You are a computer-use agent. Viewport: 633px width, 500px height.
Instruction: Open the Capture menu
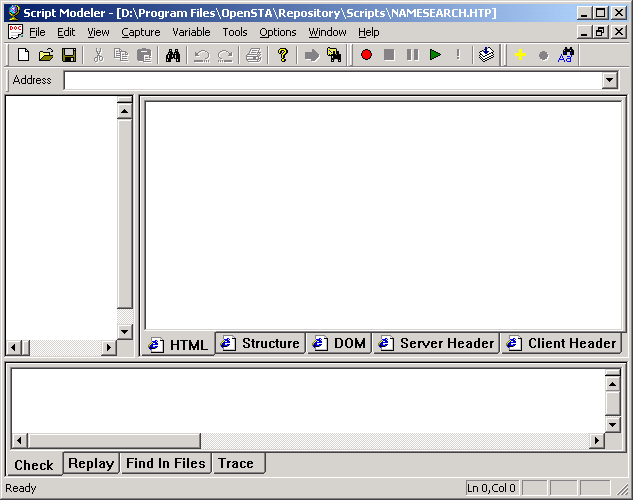140,32
